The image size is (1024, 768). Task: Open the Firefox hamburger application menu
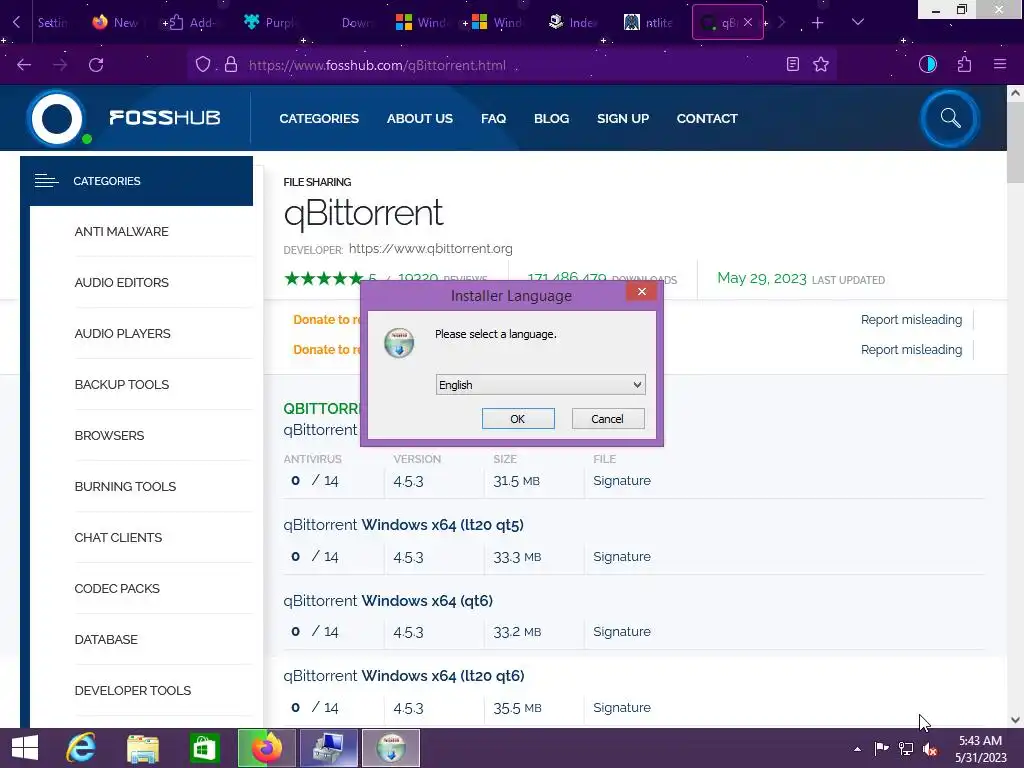(x=1000, y=64)
